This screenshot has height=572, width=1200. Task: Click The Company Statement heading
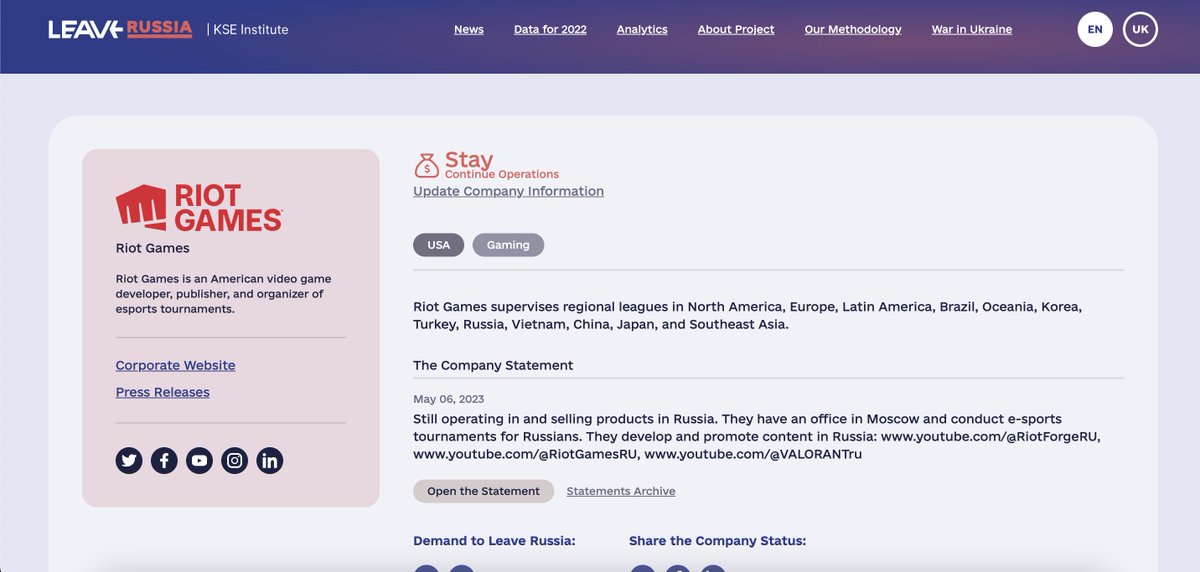tap(493, 365)
